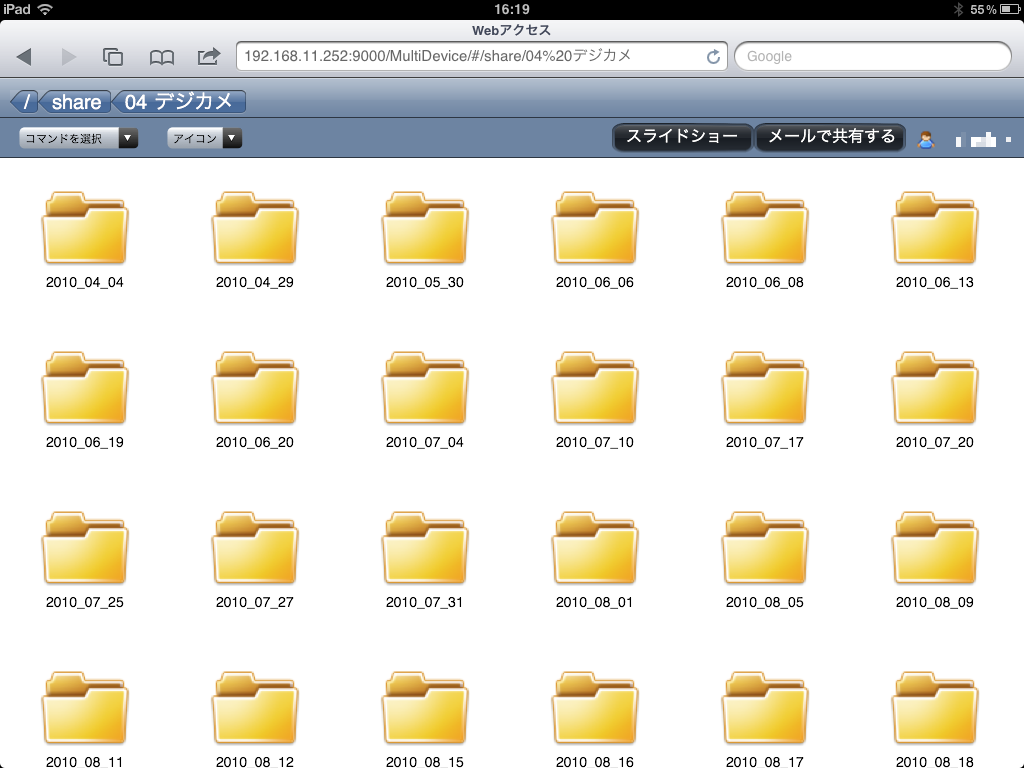Tap the Safari share/action icon
Image resolution: width=1024 pixels, height=768 pixels.
pos(209,56)
